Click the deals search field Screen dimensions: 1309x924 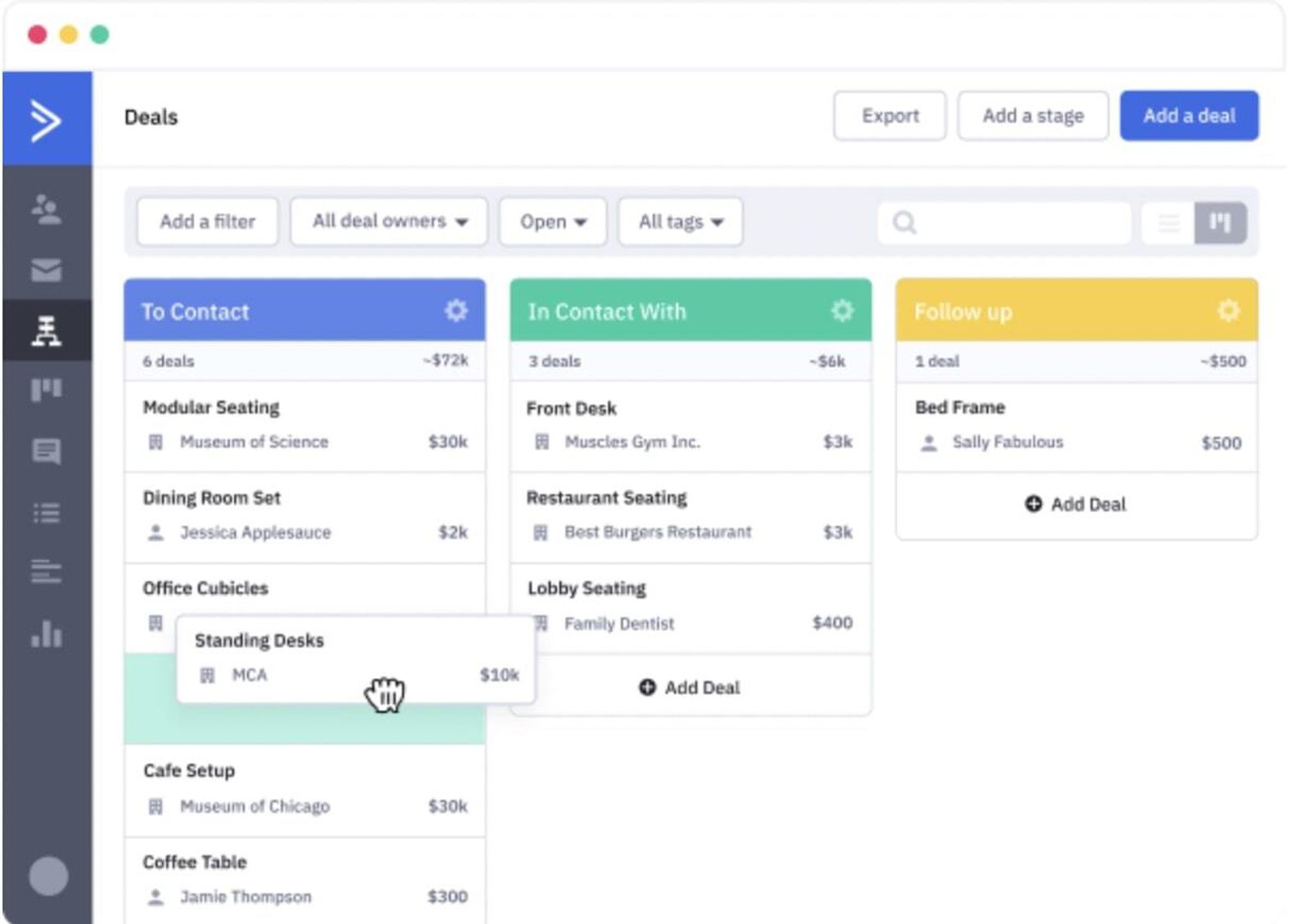pyautogui.click(x=1014, y=222)
